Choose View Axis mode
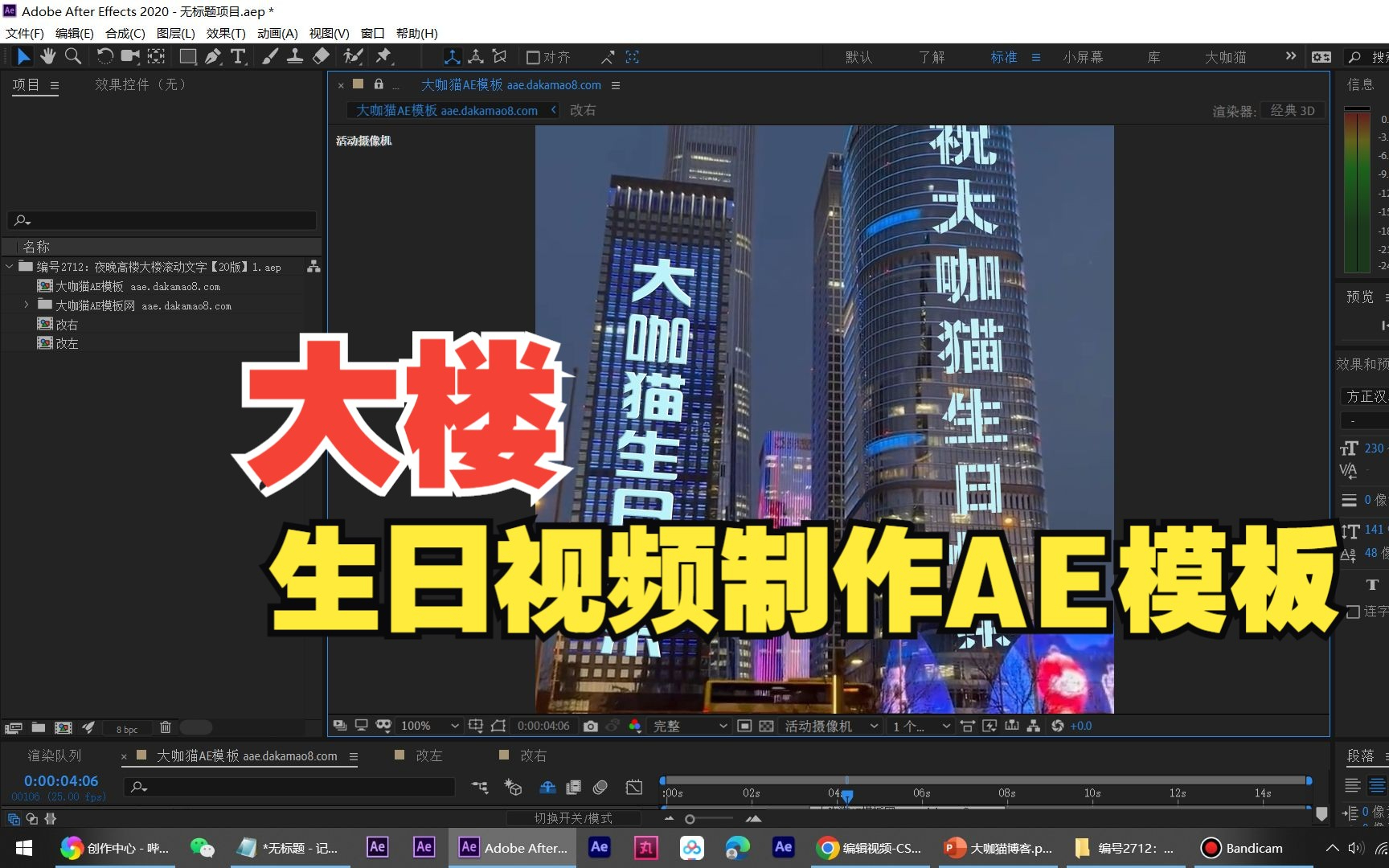 [x=500, y=57]
